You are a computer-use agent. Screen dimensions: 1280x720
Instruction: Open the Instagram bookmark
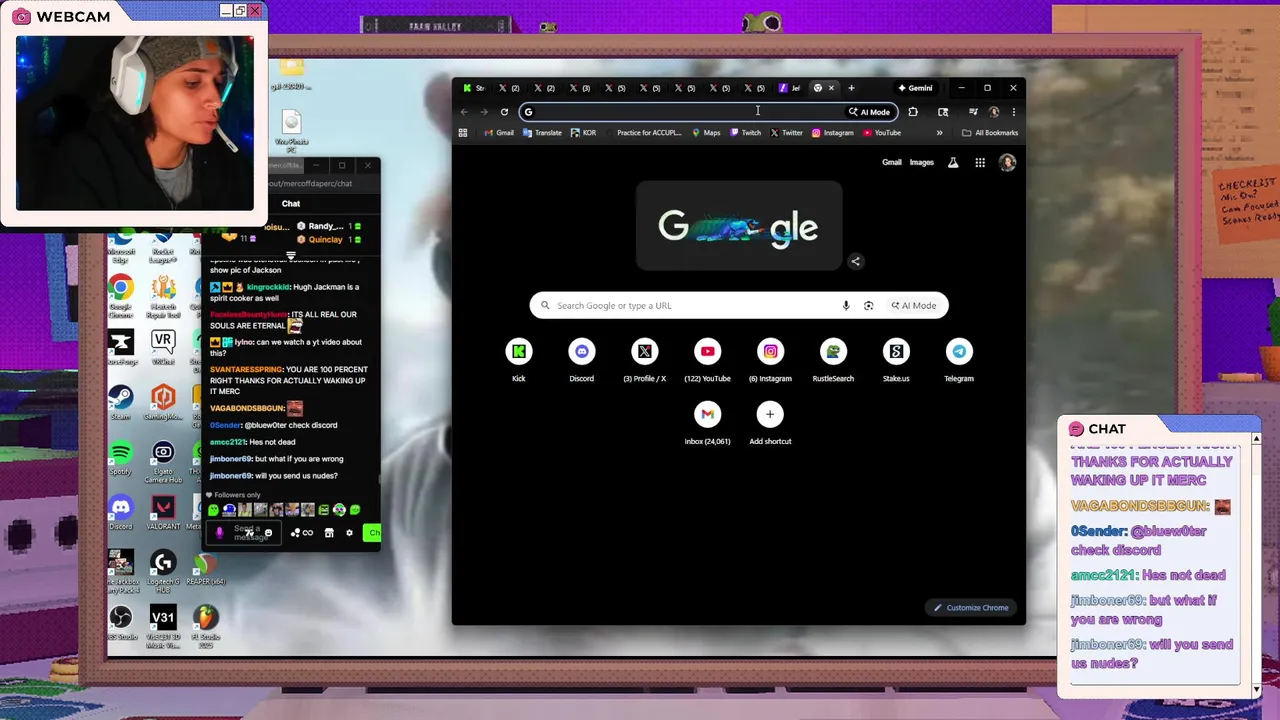pyautogui.click(x=832, y=133)
